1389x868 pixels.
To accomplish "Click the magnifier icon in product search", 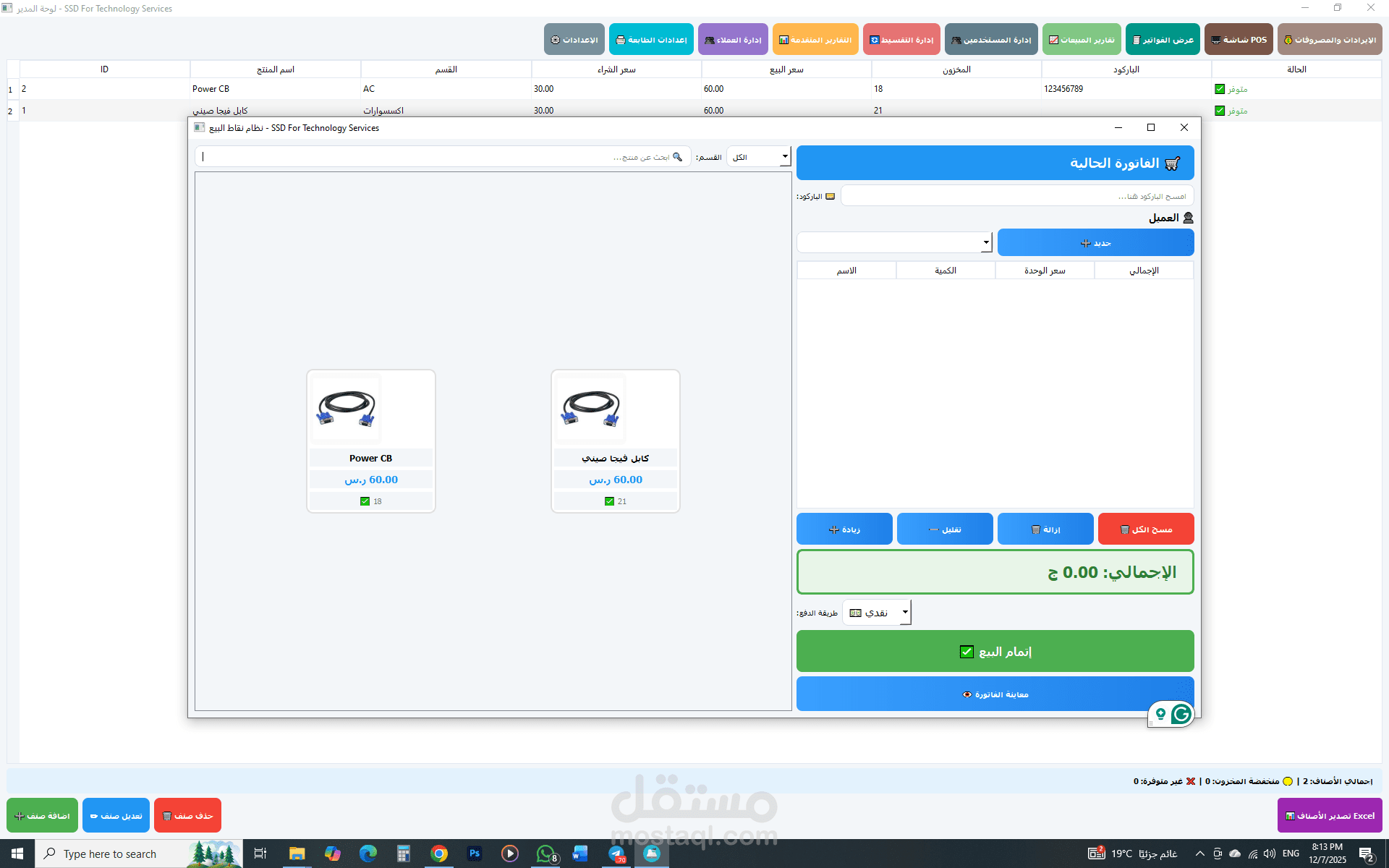I will pyautogui.click(x=678, y=157).
